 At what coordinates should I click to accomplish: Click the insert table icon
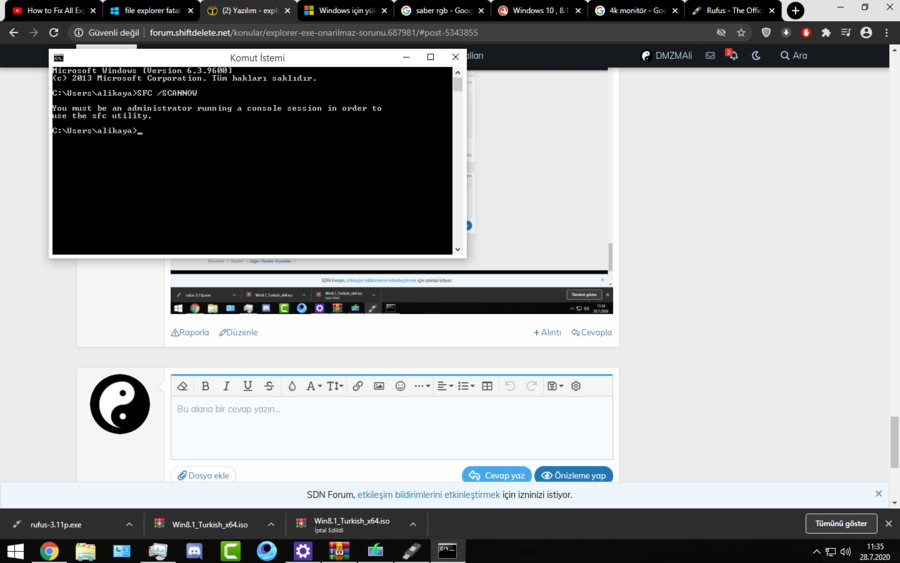pos(487,386)
